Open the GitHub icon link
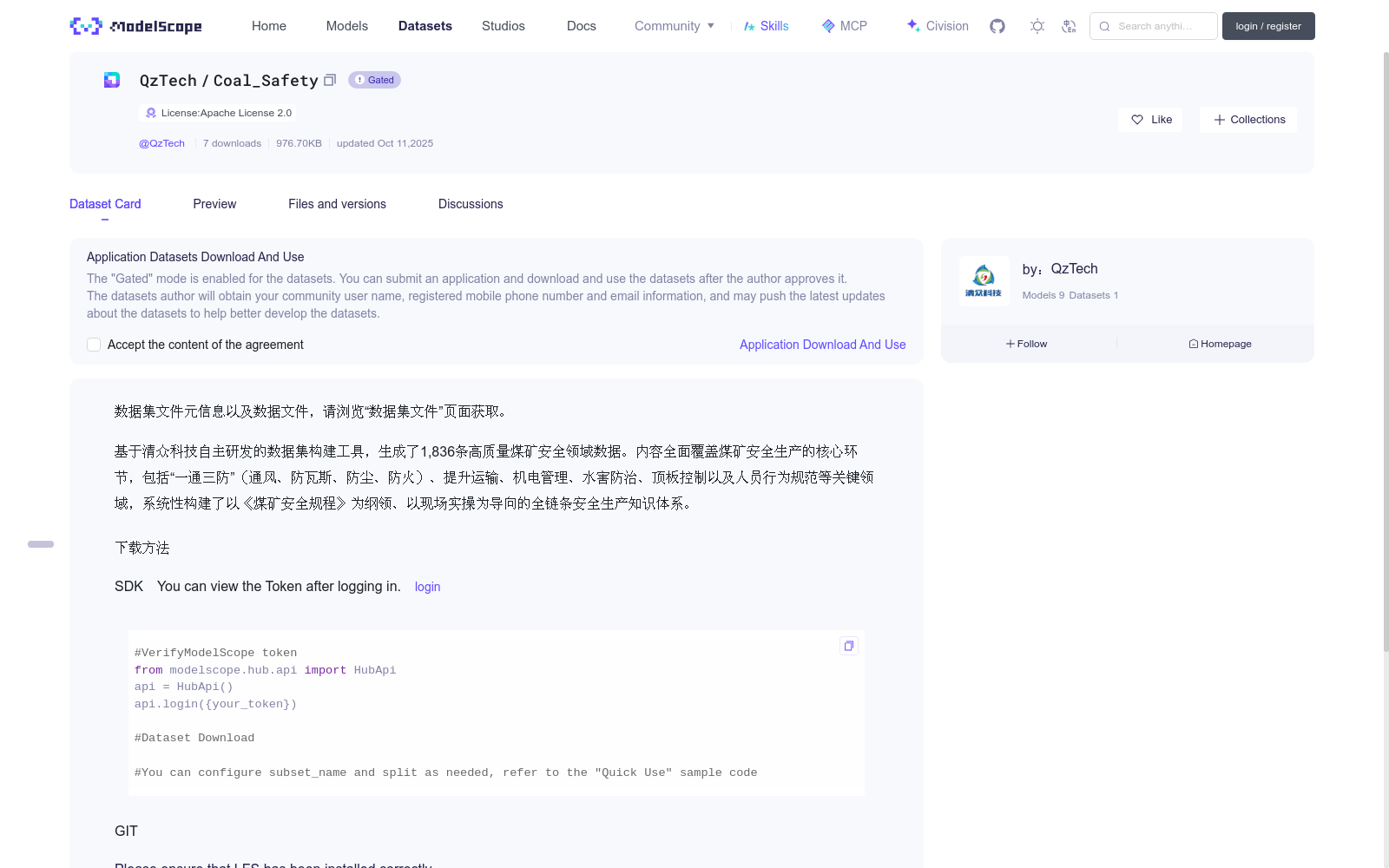1389x868 pixels. [x=997, y=26]
